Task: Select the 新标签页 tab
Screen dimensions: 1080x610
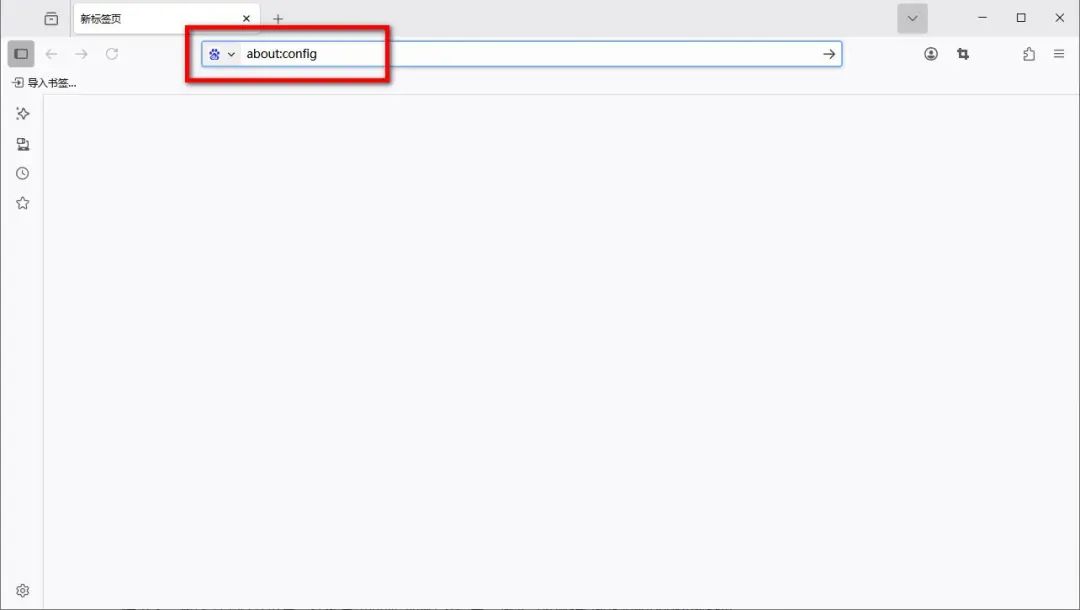Action: [166, 19]
